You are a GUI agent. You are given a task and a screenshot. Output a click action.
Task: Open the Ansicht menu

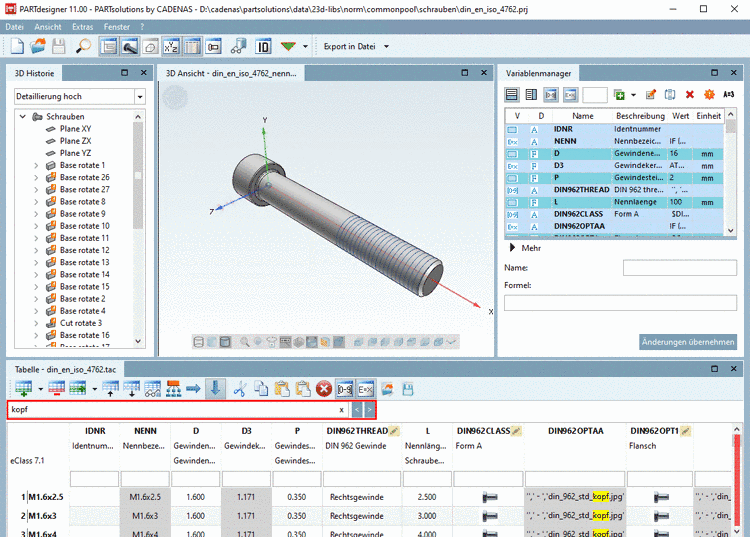click(48, 27)
